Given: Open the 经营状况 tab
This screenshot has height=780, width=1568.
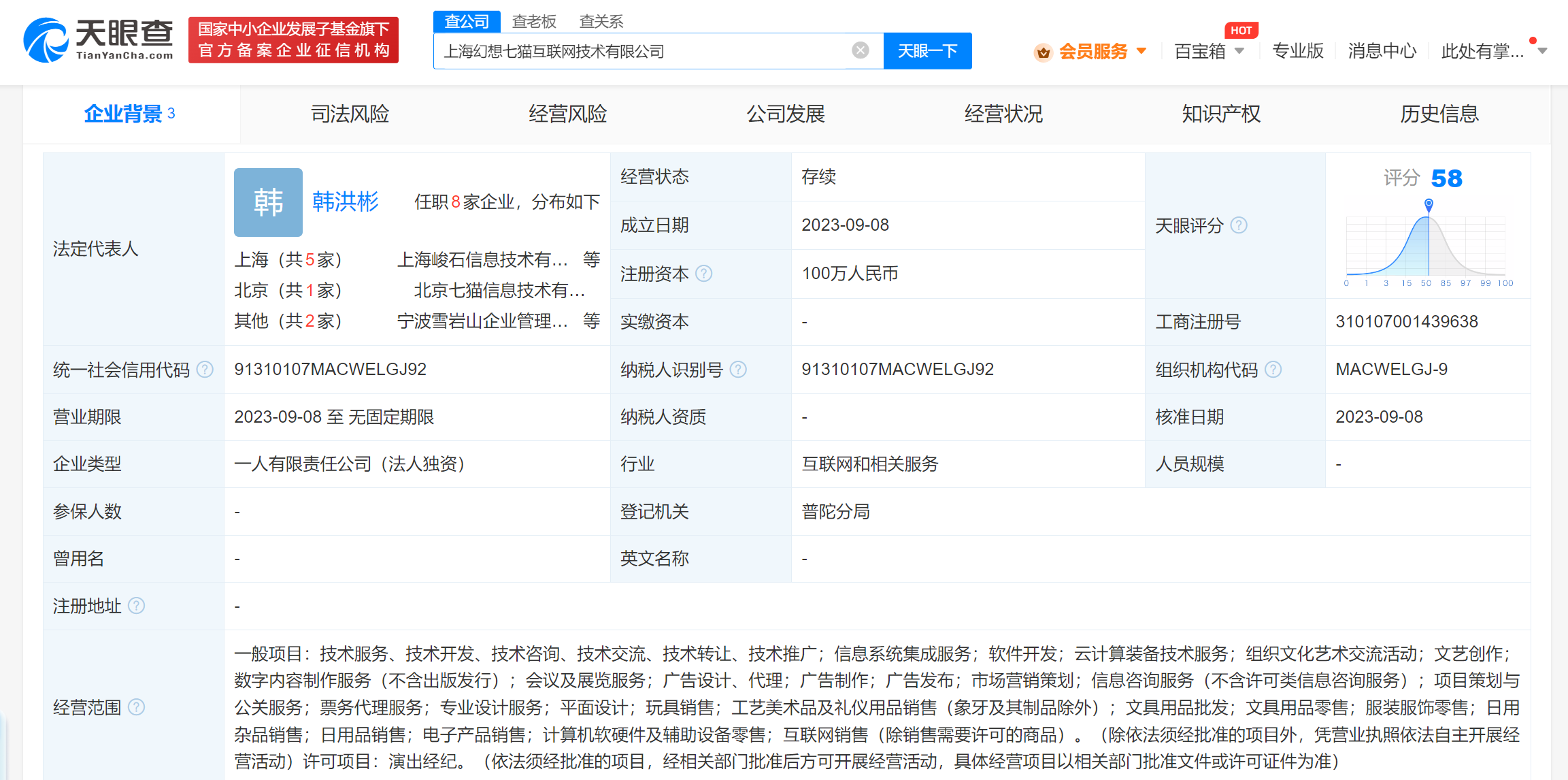Looking at the screenshot, I should pyautogui.click(x=1003, y=114).
